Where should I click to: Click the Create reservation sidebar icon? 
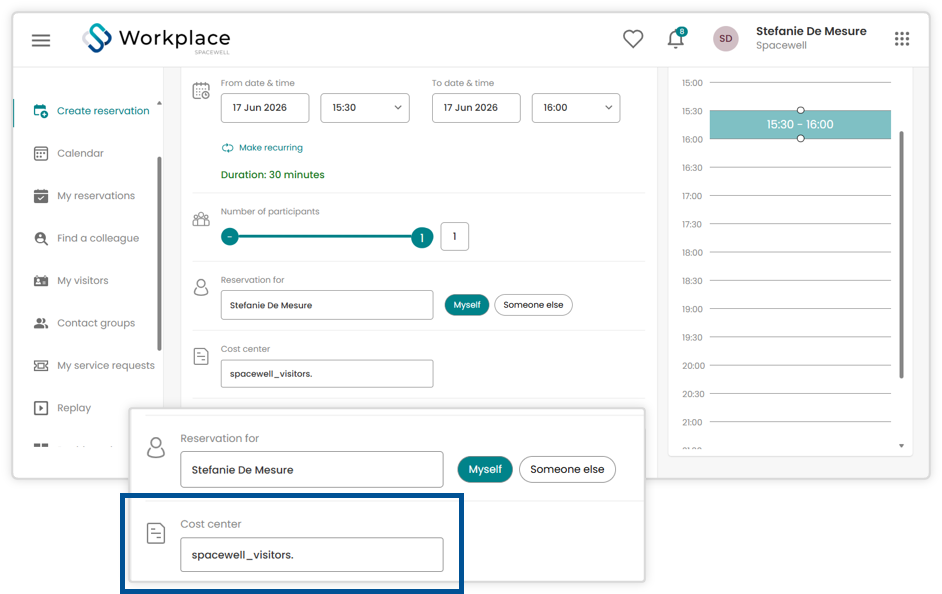[41, 111]
